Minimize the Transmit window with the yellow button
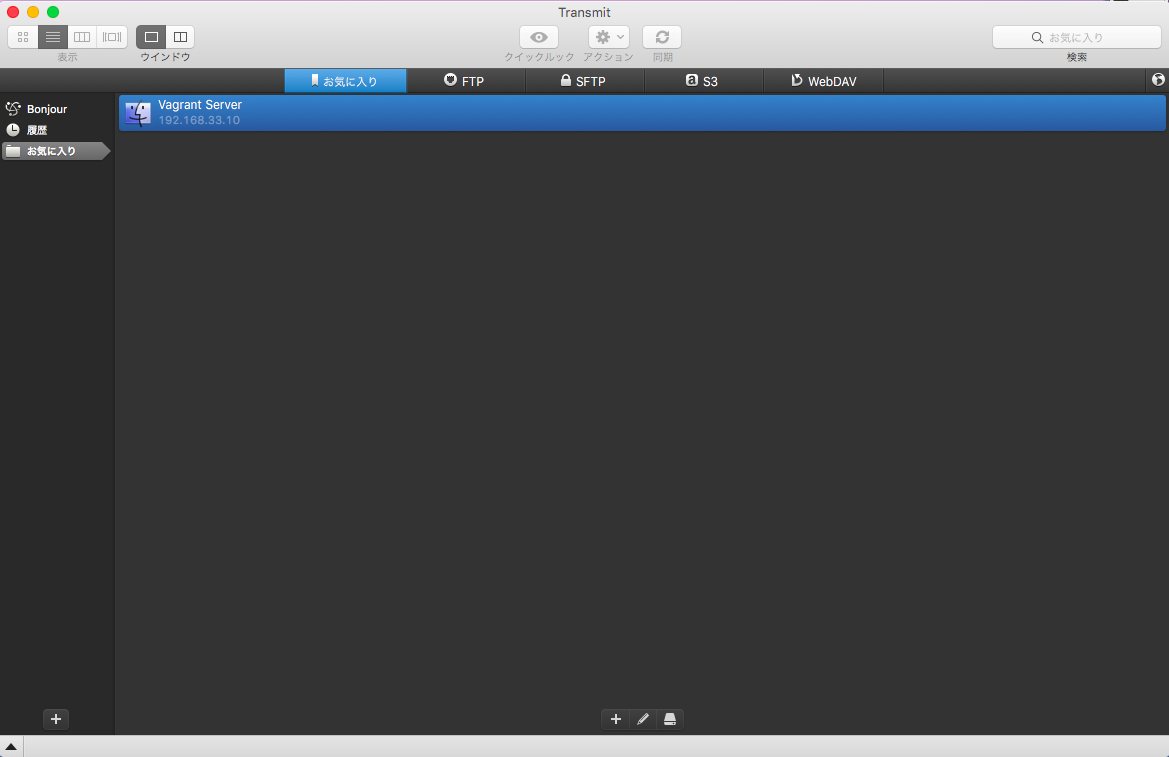This screenshot has height=757, width=1169. coord(33,12)
